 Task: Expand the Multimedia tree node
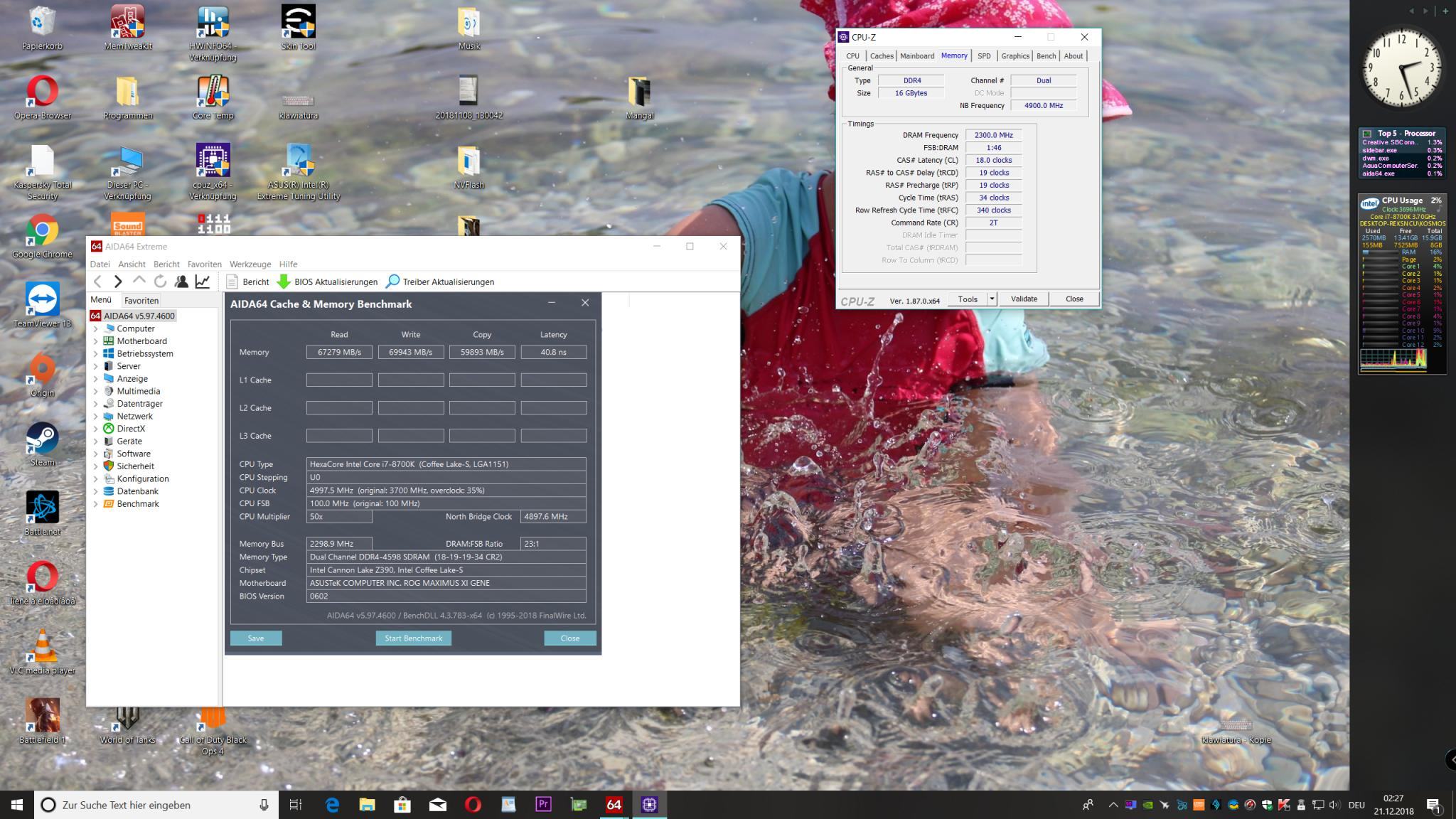coord(96,392)
